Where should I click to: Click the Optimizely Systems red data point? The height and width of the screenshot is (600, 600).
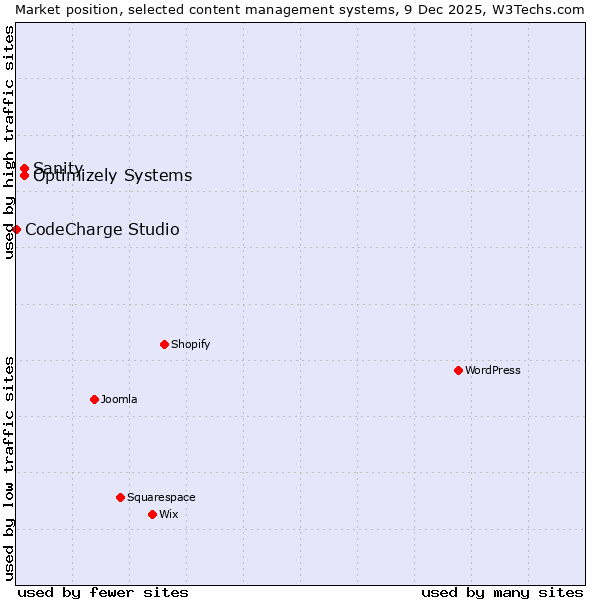point(24,176)
